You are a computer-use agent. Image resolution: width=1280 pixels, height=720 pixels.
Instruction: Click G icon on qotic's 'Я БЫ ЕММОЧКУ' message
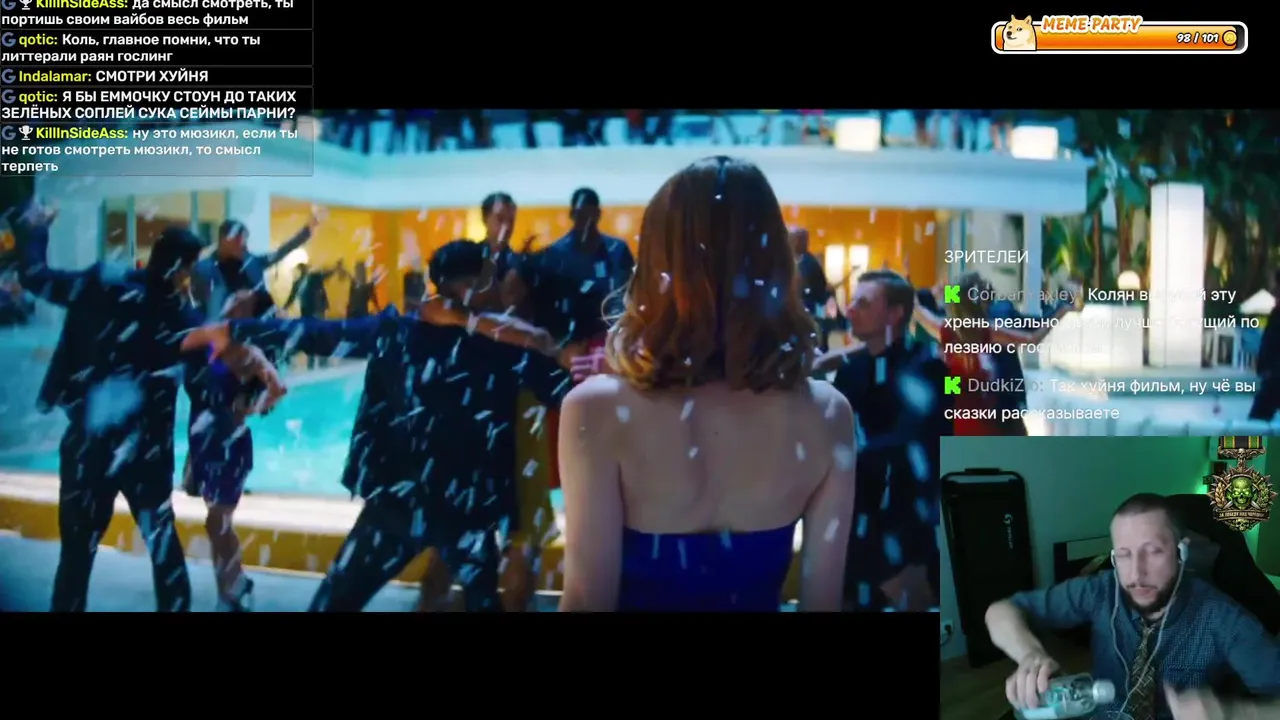[8, 97]
